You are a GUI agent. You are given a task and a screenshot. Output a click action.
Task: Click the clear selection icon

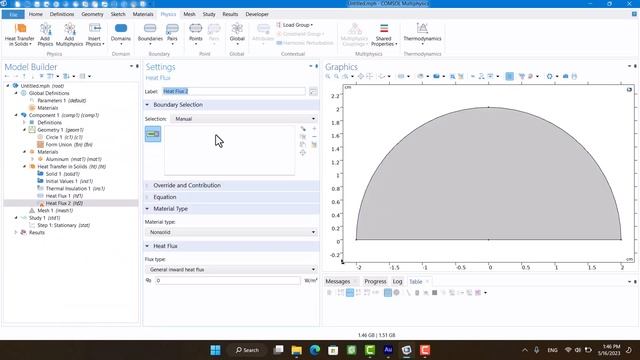pos(314,144)
